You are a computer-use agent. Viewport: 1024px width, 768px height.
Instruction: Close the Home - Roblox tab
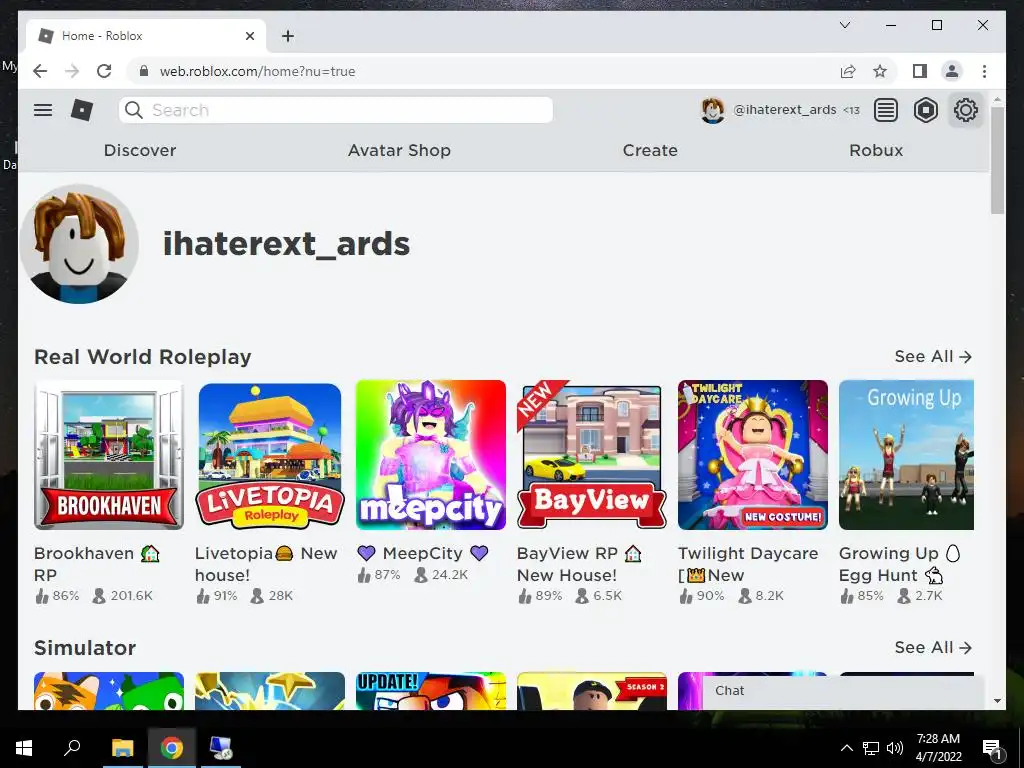coord(249,36)
